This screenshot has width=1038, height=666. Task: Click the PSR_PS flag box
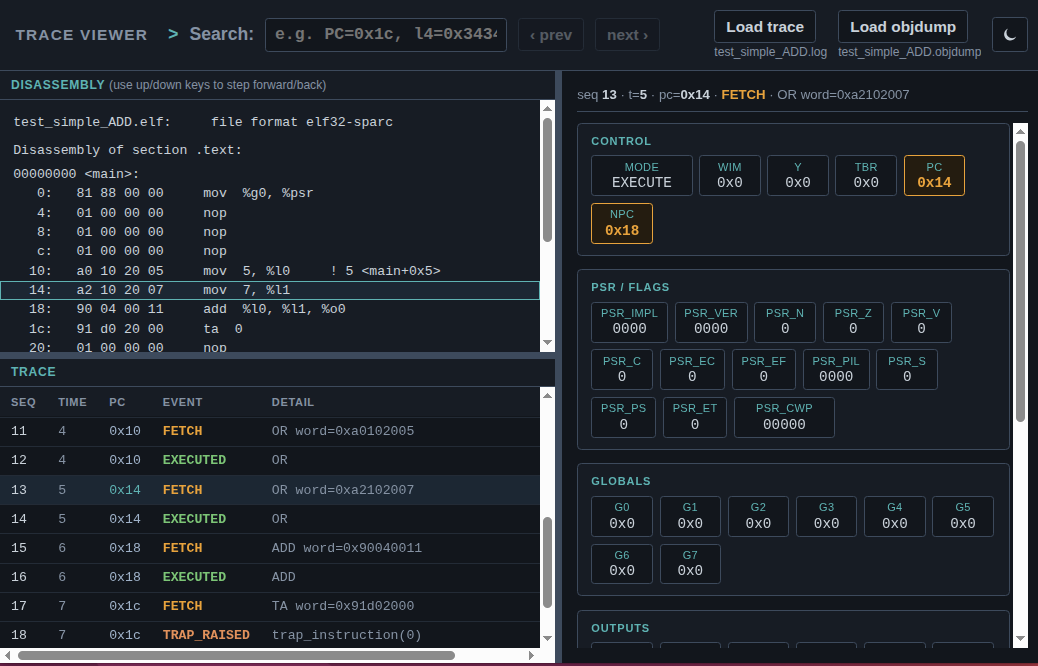(x=623, y=417)
